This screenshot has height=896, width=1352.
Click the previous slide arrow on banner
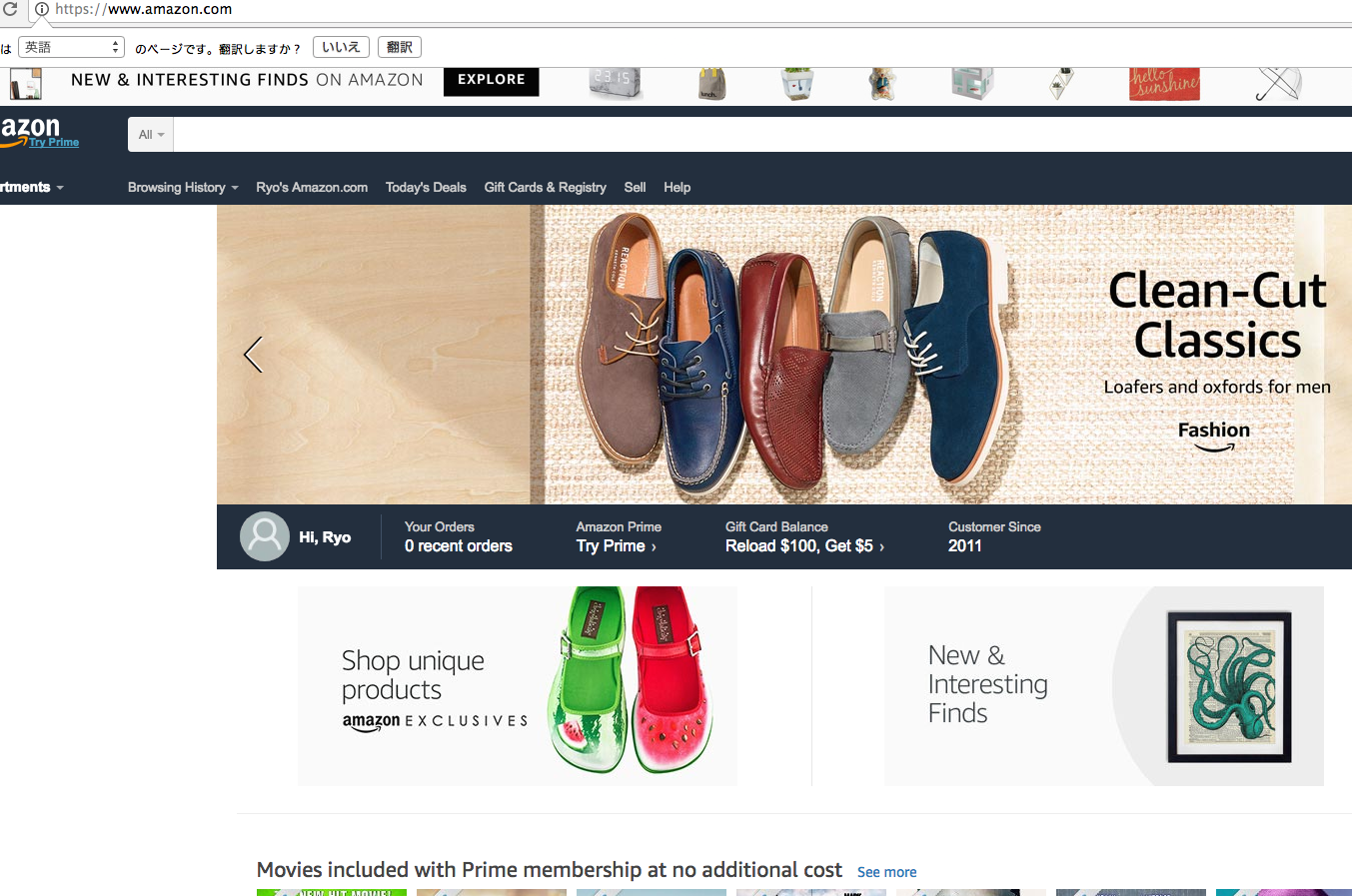point(253,354)
